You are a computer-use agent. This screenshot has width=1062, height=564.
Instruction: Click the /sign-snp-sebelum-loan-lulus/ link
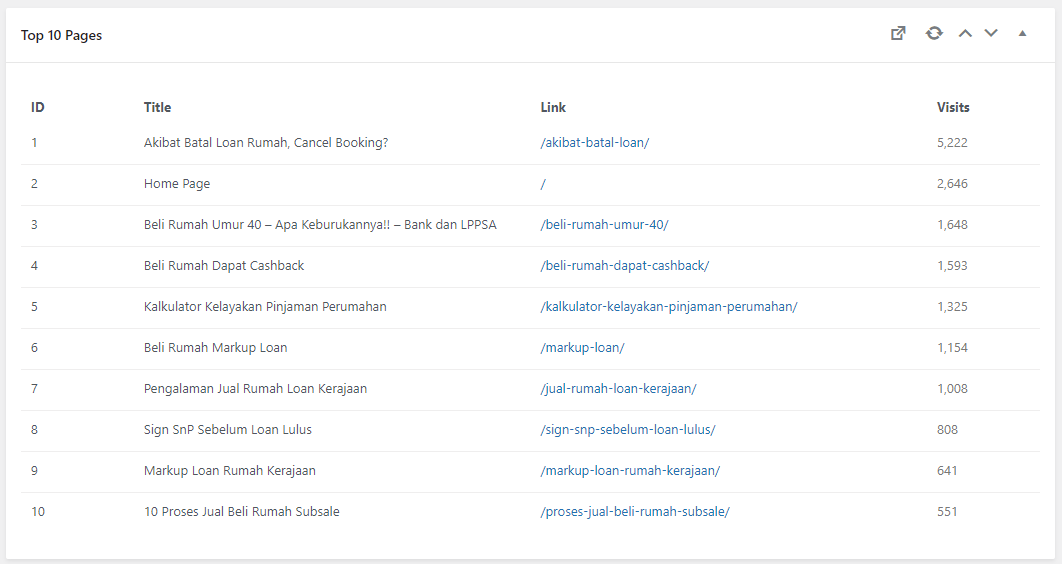point(627,430)
